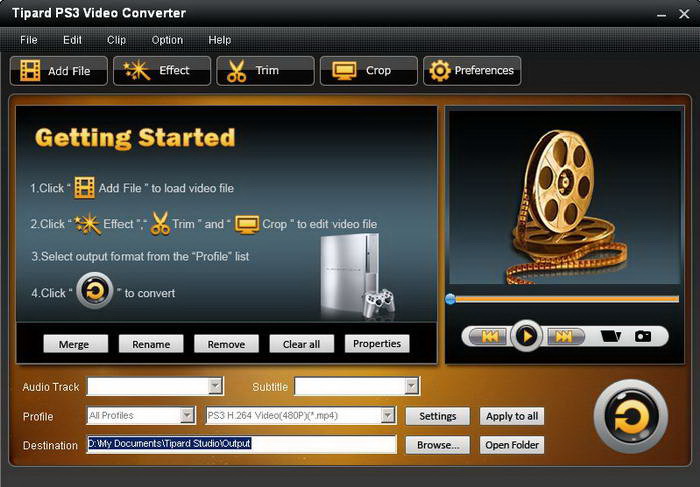Click the Merge button
Viewport: 700px width, 487px height.
75,344
